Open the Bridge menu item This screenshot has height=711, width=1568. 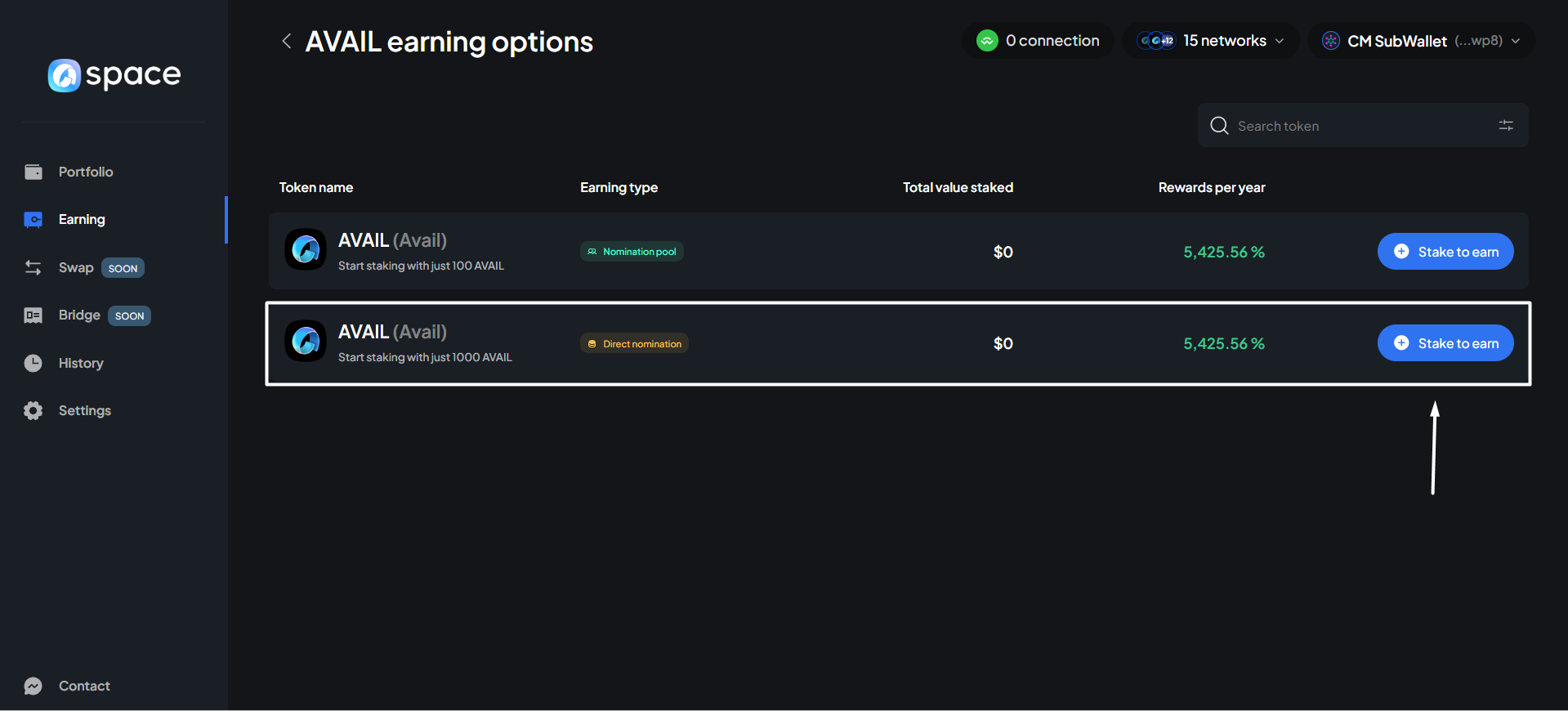79,315
